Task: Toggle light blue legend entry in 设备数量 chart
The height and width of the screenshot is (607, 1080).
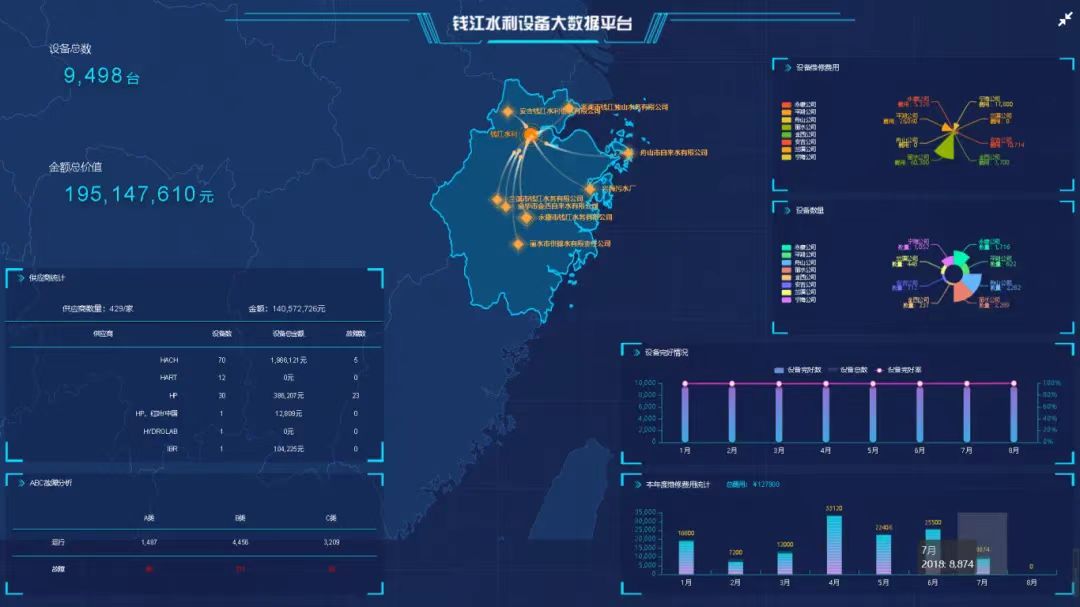Action: (798, 262)
